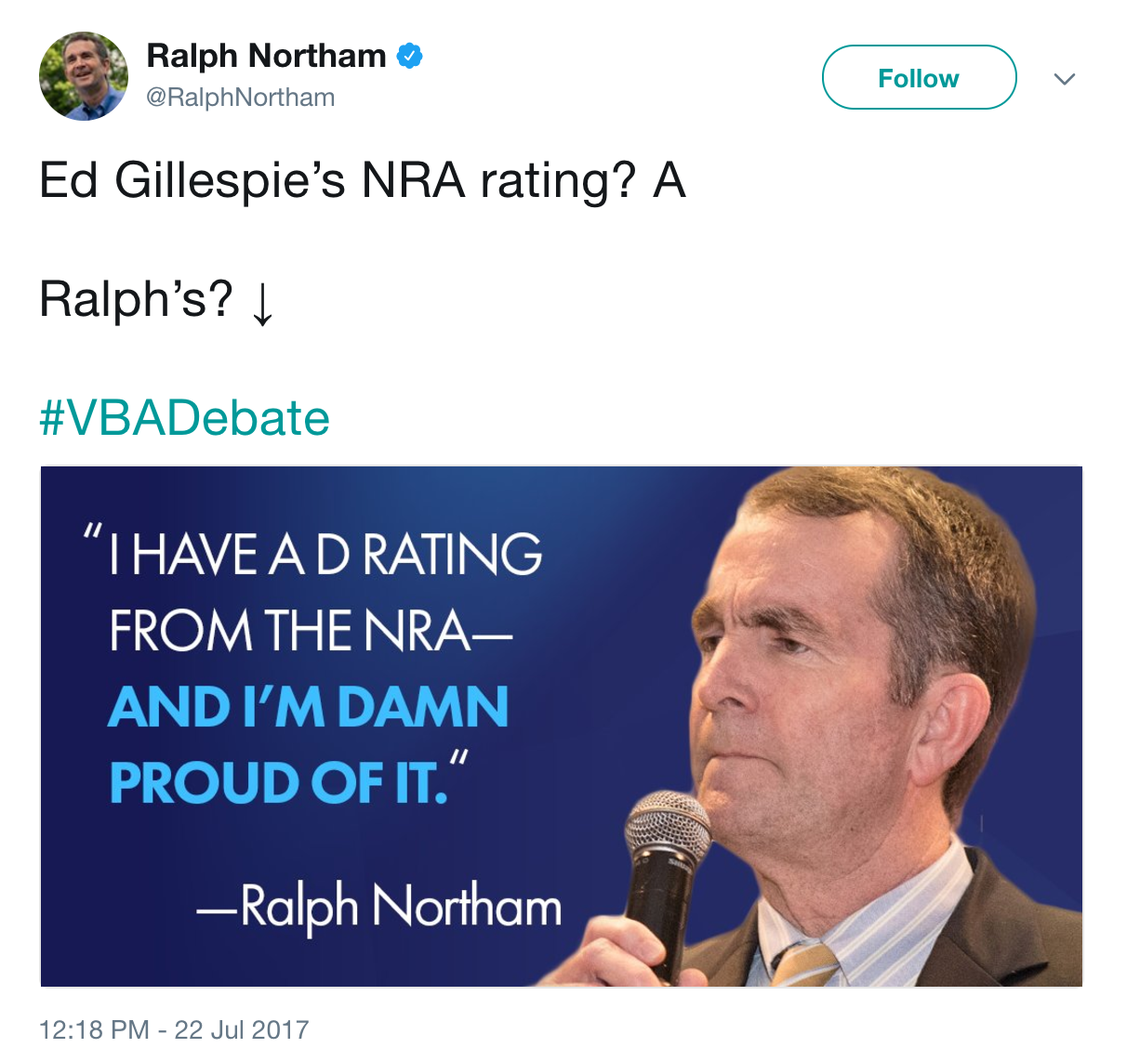Image resolution: width=1140 pixels, height=1048 pixels.
Task: Click the "I HAVE A D RATING" line
Action: 326,554
